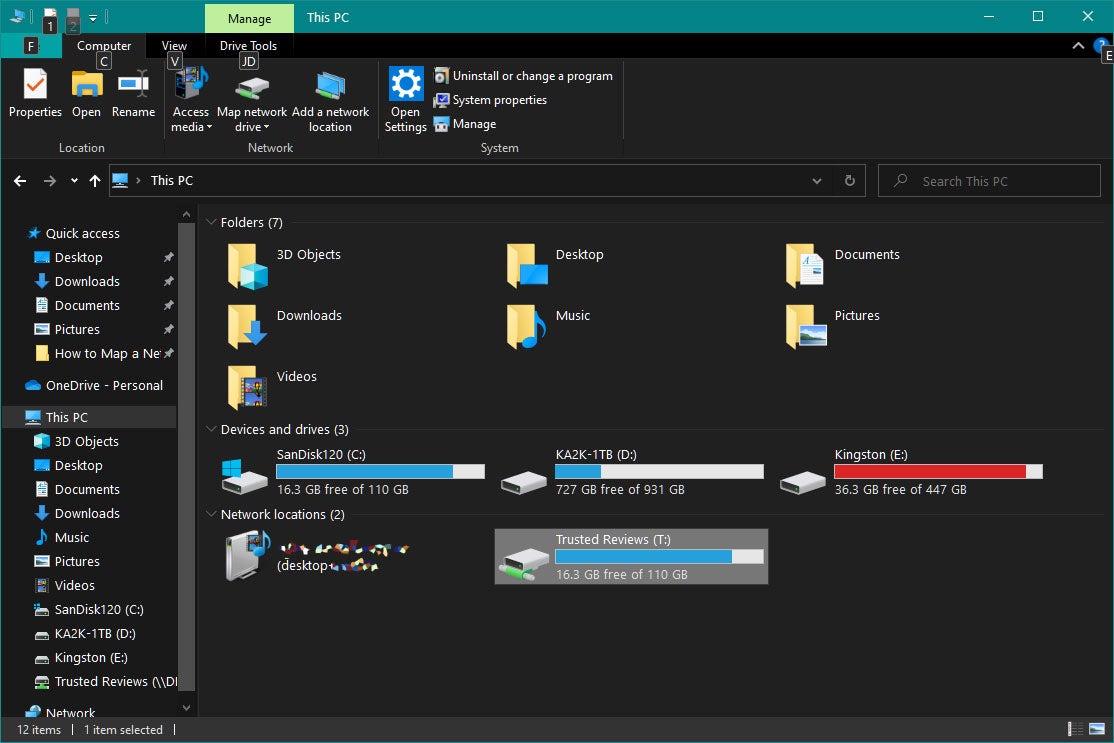Click the KA2K-1TB (D:) usage bar
Screen dimensions: 1114x743
(x=659, y=471)
